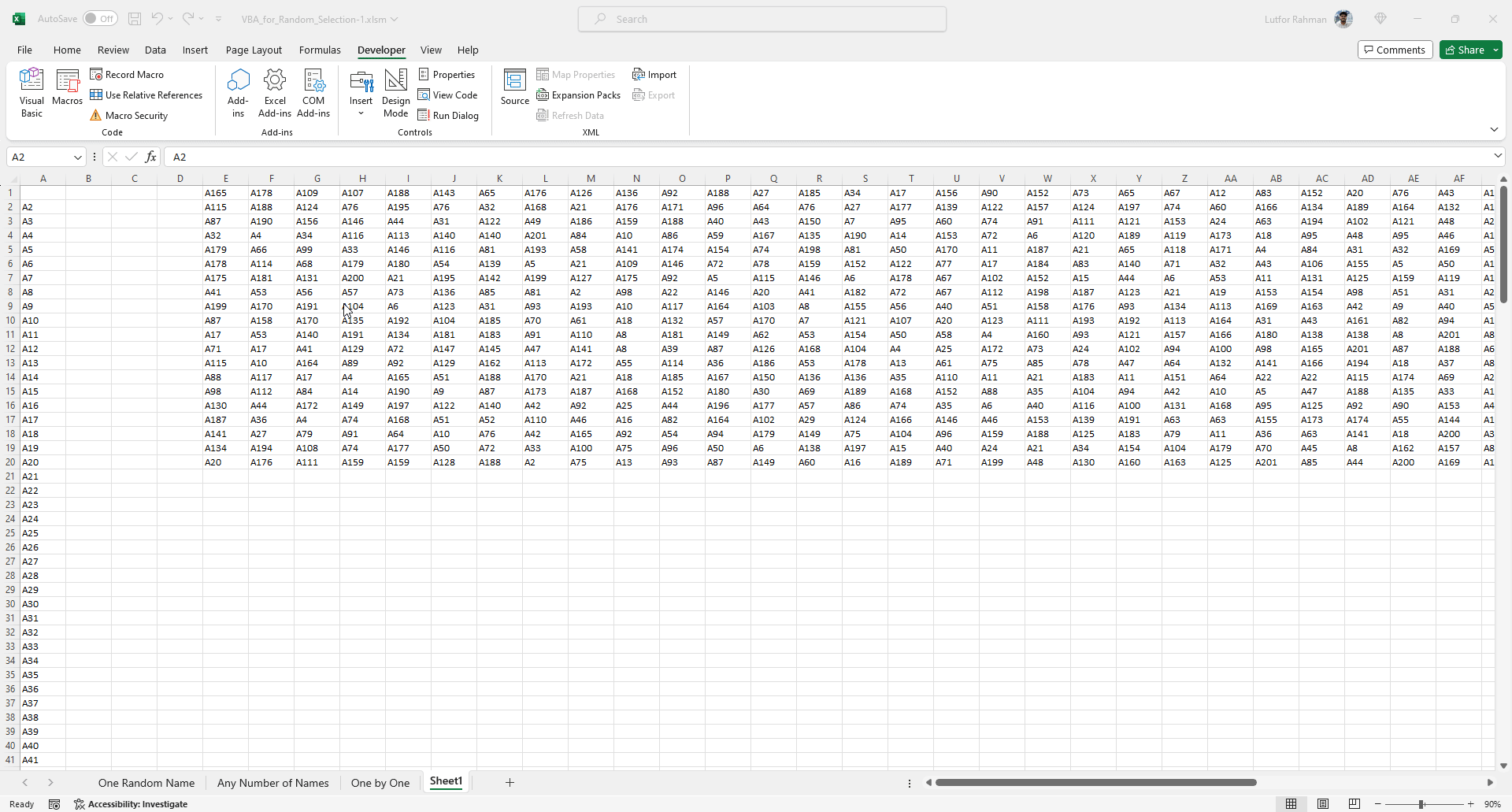The height and width of the screenshot is (812, 1512).
Task: Open the Visual Basic editor
Action: click(31, 93)
